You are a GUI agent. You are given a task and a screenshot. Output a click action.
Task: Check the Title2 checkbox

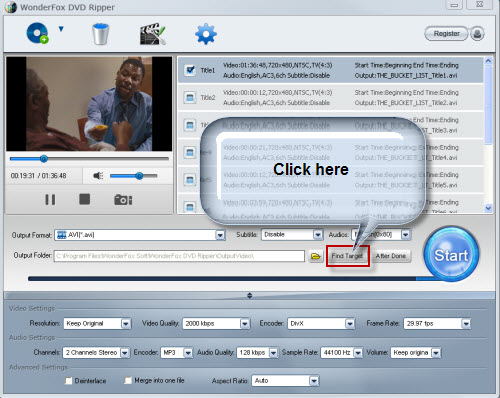point(190,98)
